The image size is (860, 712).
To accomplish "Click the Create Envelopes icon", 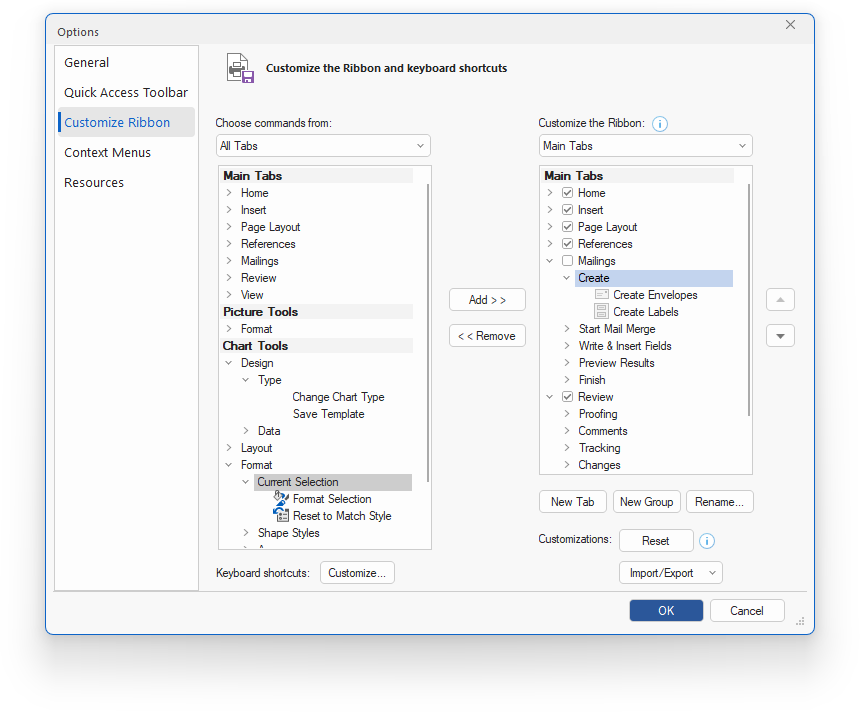I will click(601, 295).
